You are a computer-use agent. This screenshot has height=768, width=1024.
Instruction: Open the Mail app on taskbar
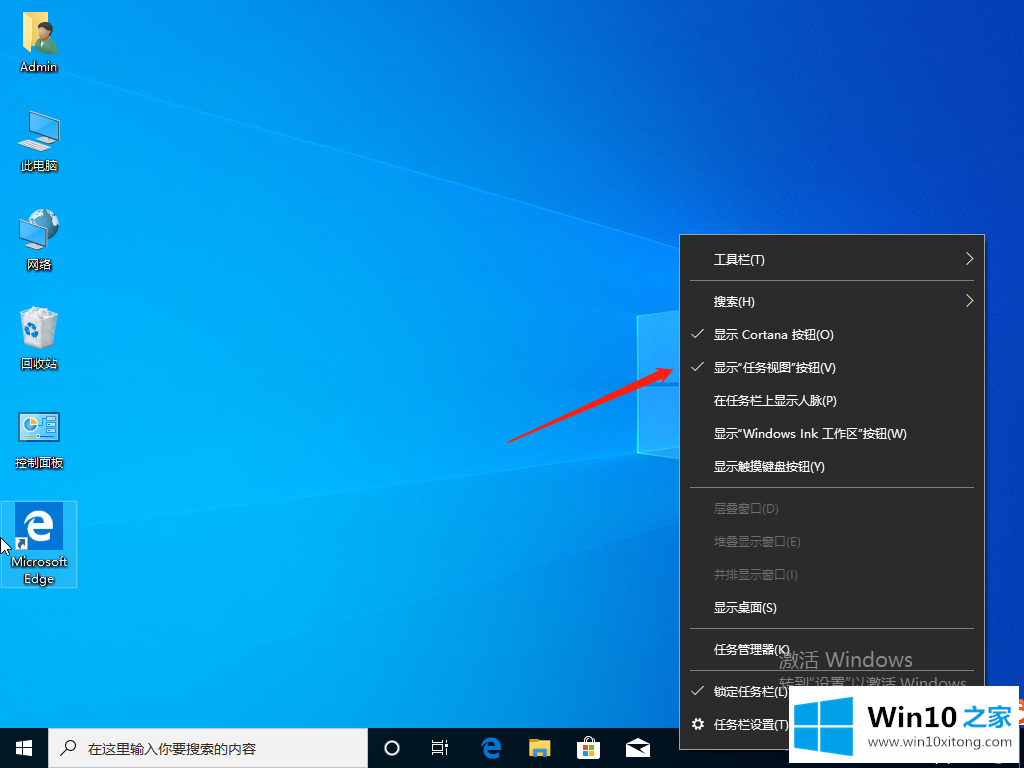(x=638, y=748)
